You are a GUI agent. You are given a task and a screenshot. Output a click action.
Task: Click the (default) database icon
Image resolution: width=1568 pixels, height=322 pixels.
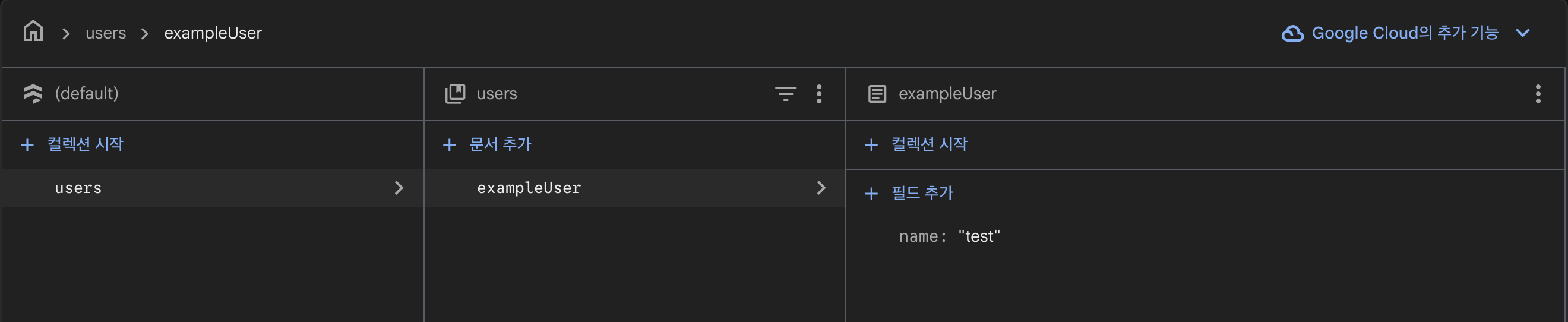pyautogui.click(x=33, y=94)
